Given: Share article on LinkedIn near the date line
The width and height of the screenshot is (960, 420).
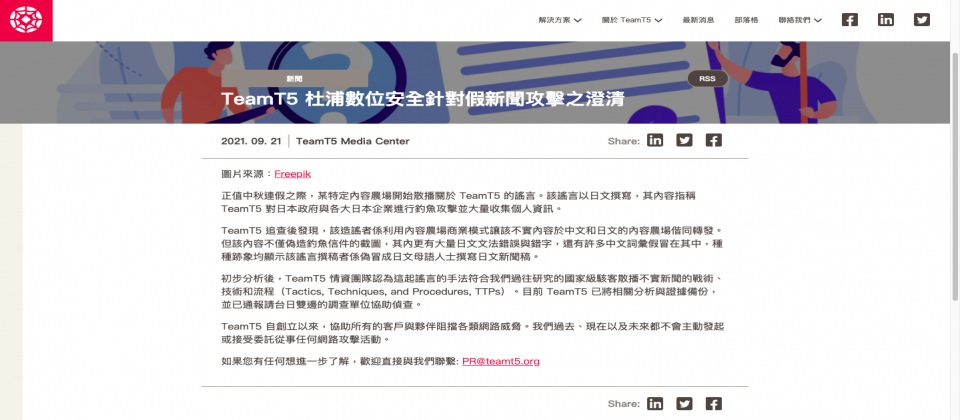Looking at the screenshot, I should coord(655,140).
